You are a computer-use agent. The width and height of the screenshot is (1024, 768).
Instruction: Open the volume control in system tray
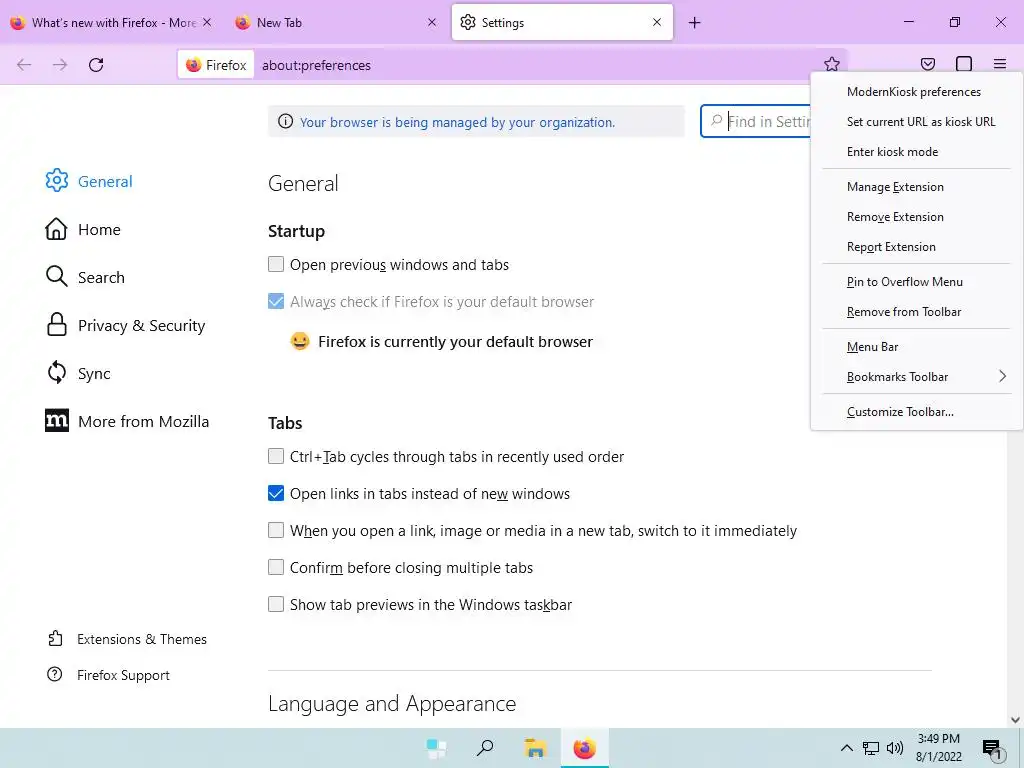click(x=895, y=748)
